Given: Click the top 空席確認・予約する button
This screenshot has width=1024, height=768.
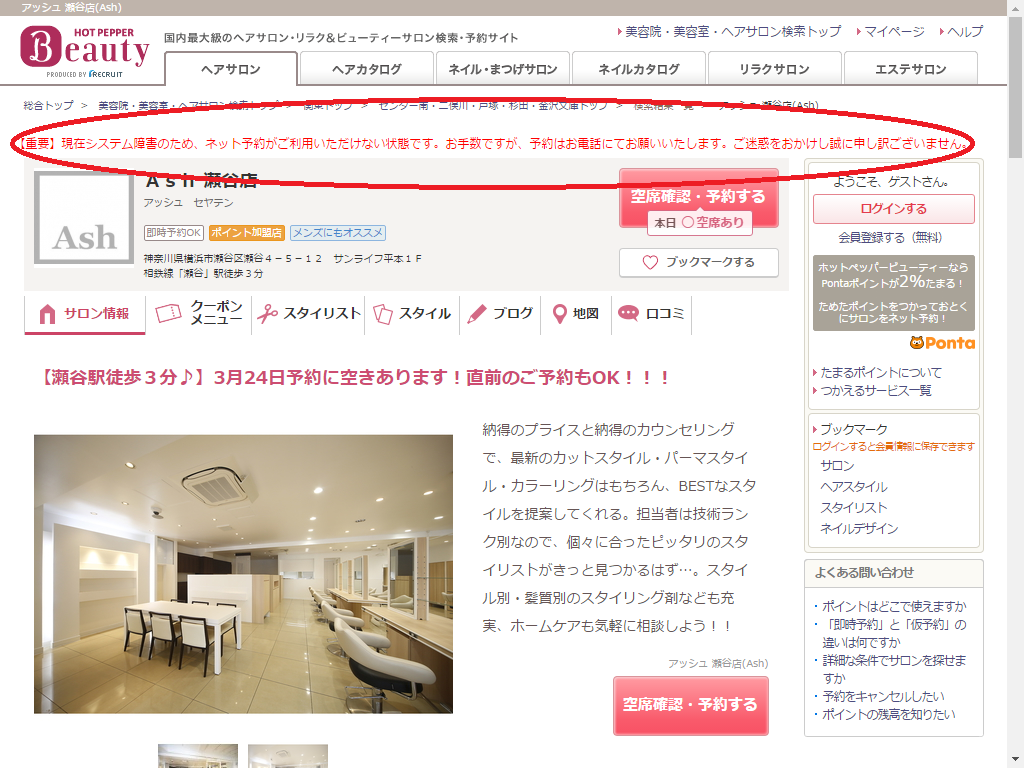Looking at the screenshot, I should coord(699,196).
